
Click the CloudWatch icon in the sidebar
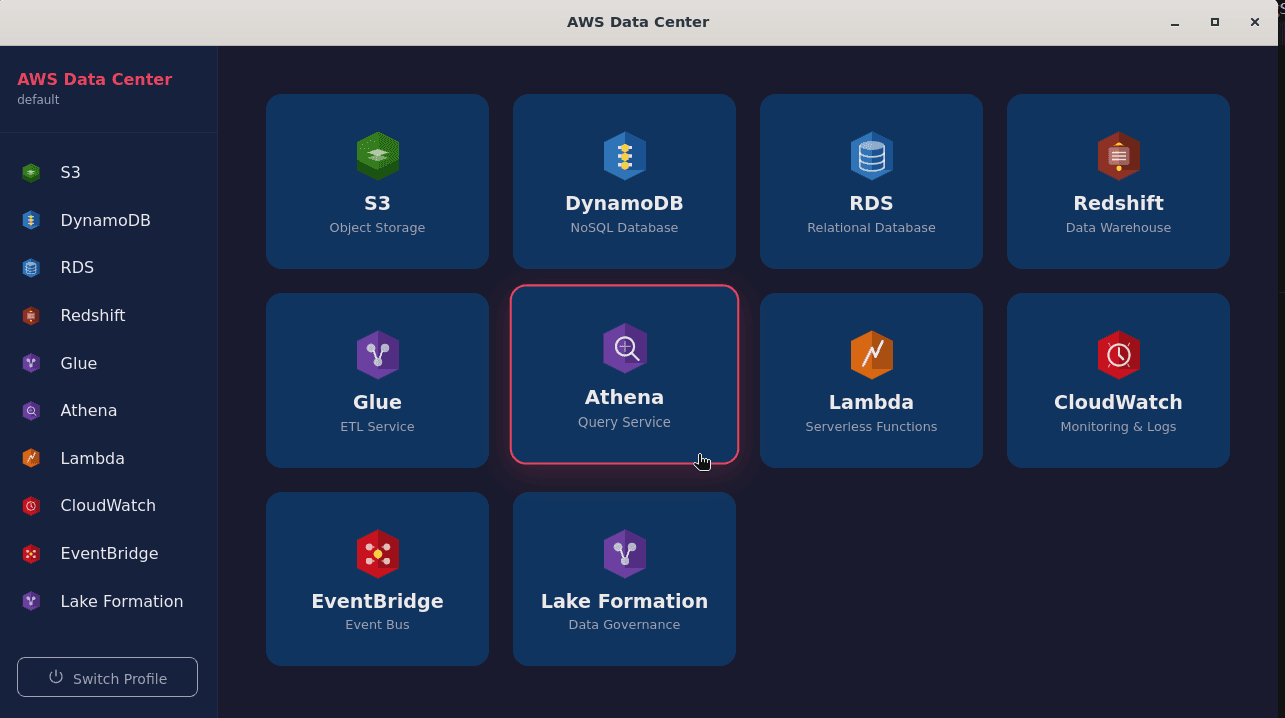click(x=31, y=506)
